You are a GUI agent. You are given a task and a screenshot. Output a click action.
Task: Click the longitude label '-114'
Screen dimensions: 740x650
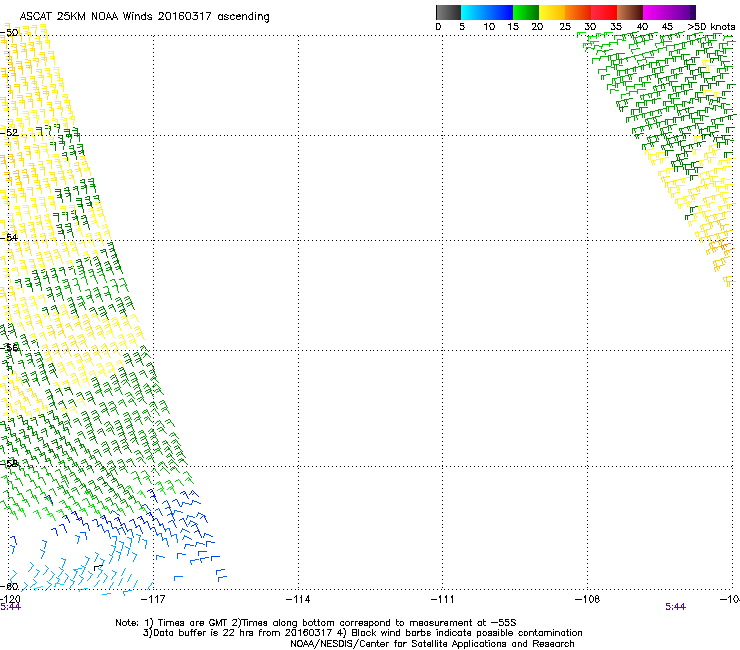(x=298, y=599)
